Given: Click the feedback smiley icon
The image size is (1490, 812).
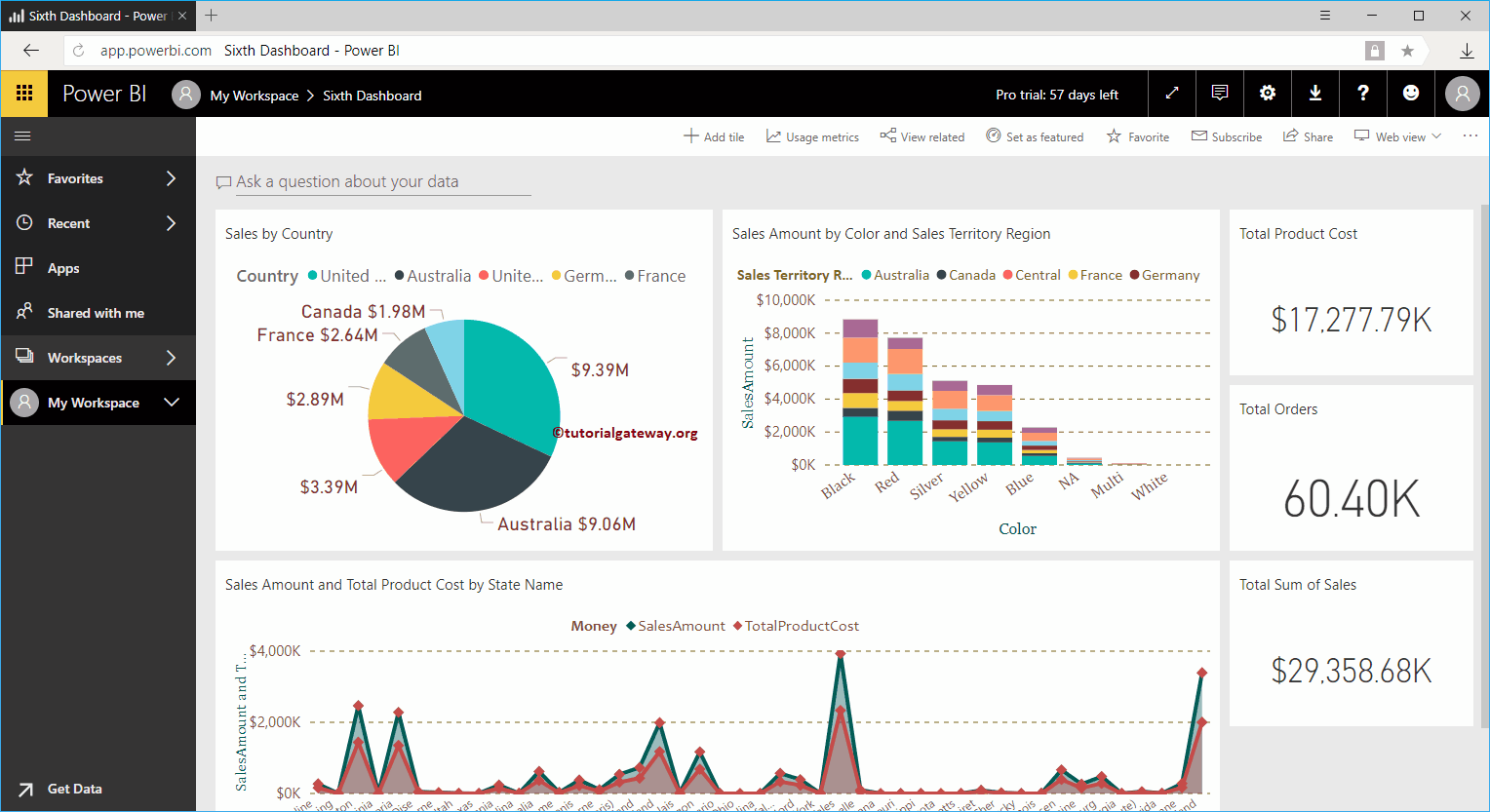Looking at the screenshot, I should [x=1411, y=94].
